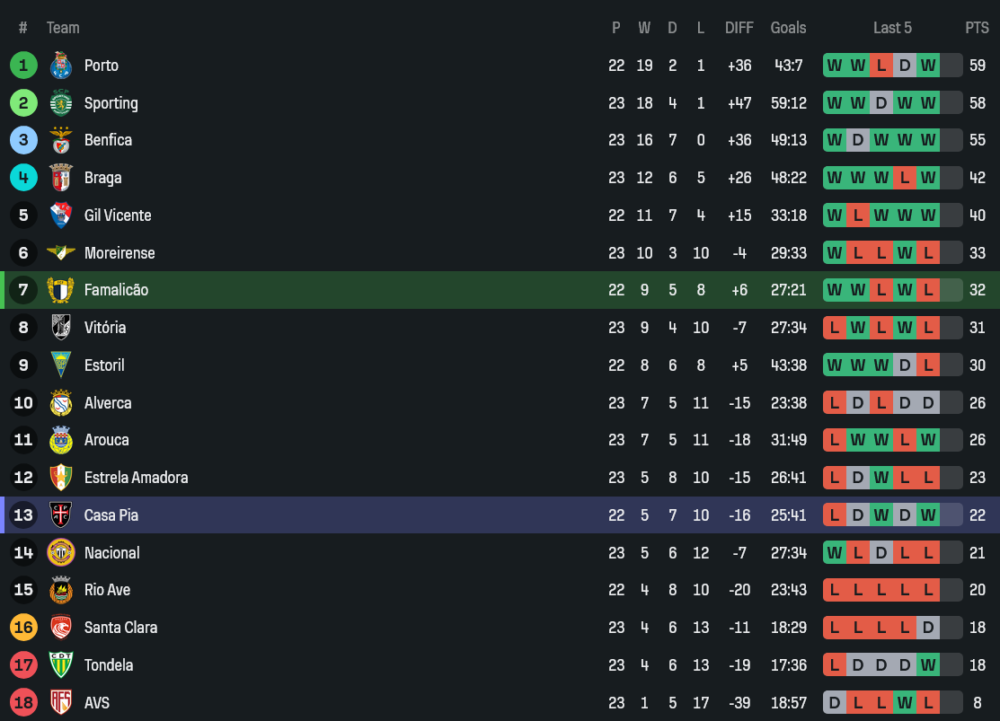Open the Estrela Amadora team link
Image resolution: width=1000 pixels, height=721 pixels.
(x=135, y=478)
